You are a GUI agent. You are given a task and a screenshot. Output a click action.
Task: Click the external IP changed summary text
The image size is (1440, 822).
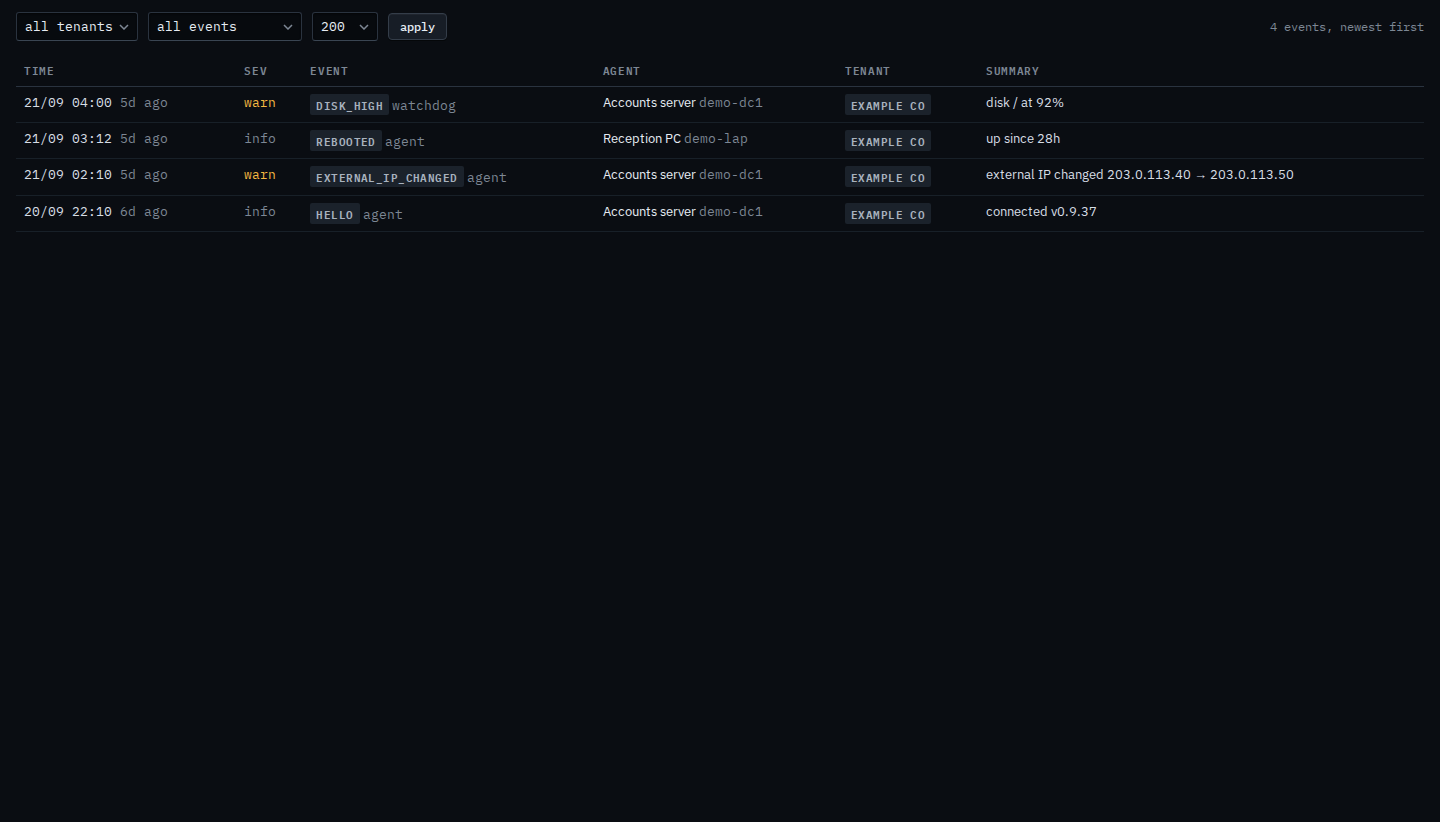[x=1140, y=175]
